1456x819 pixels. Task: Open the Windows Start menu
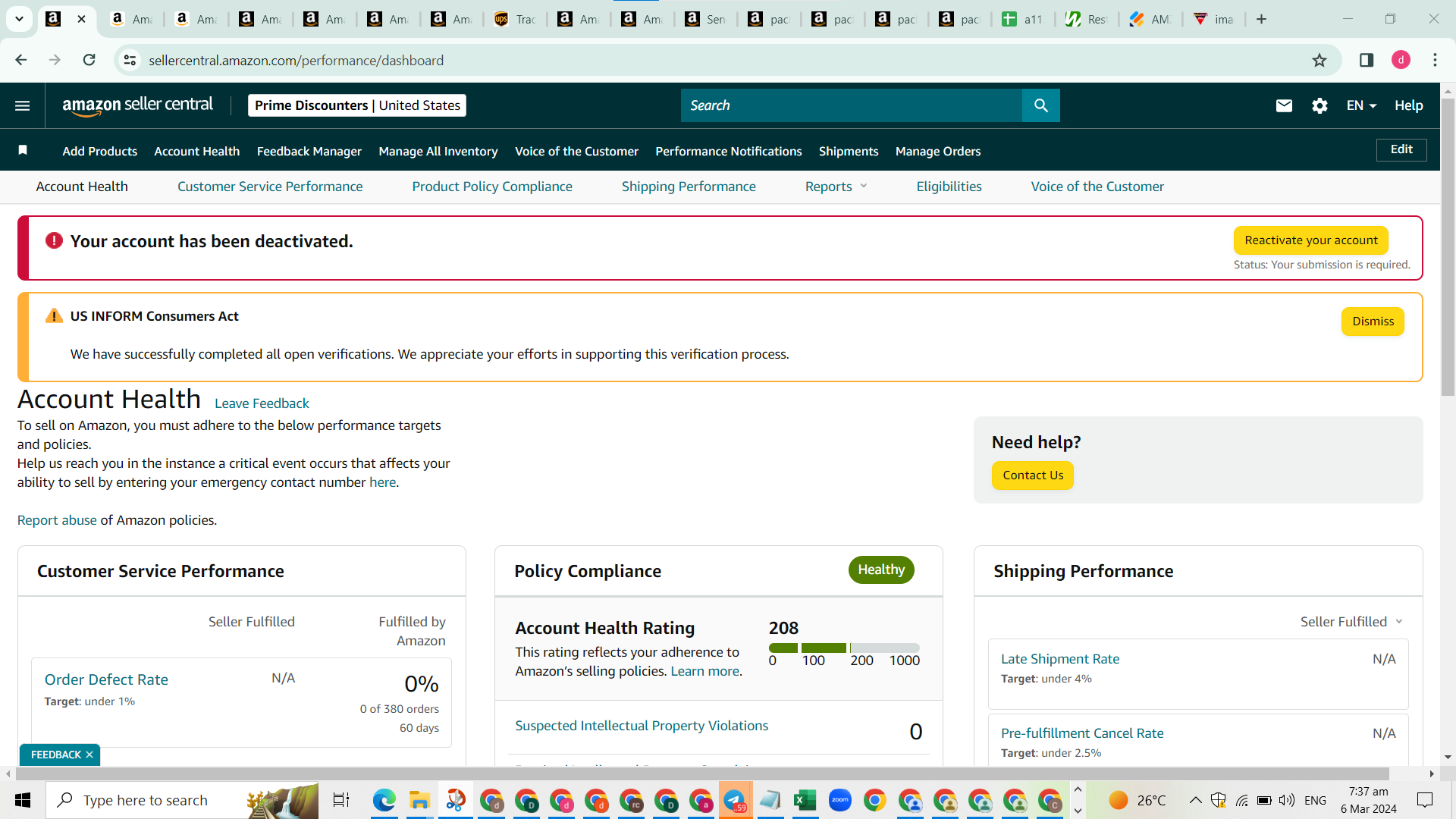(23, 800)
